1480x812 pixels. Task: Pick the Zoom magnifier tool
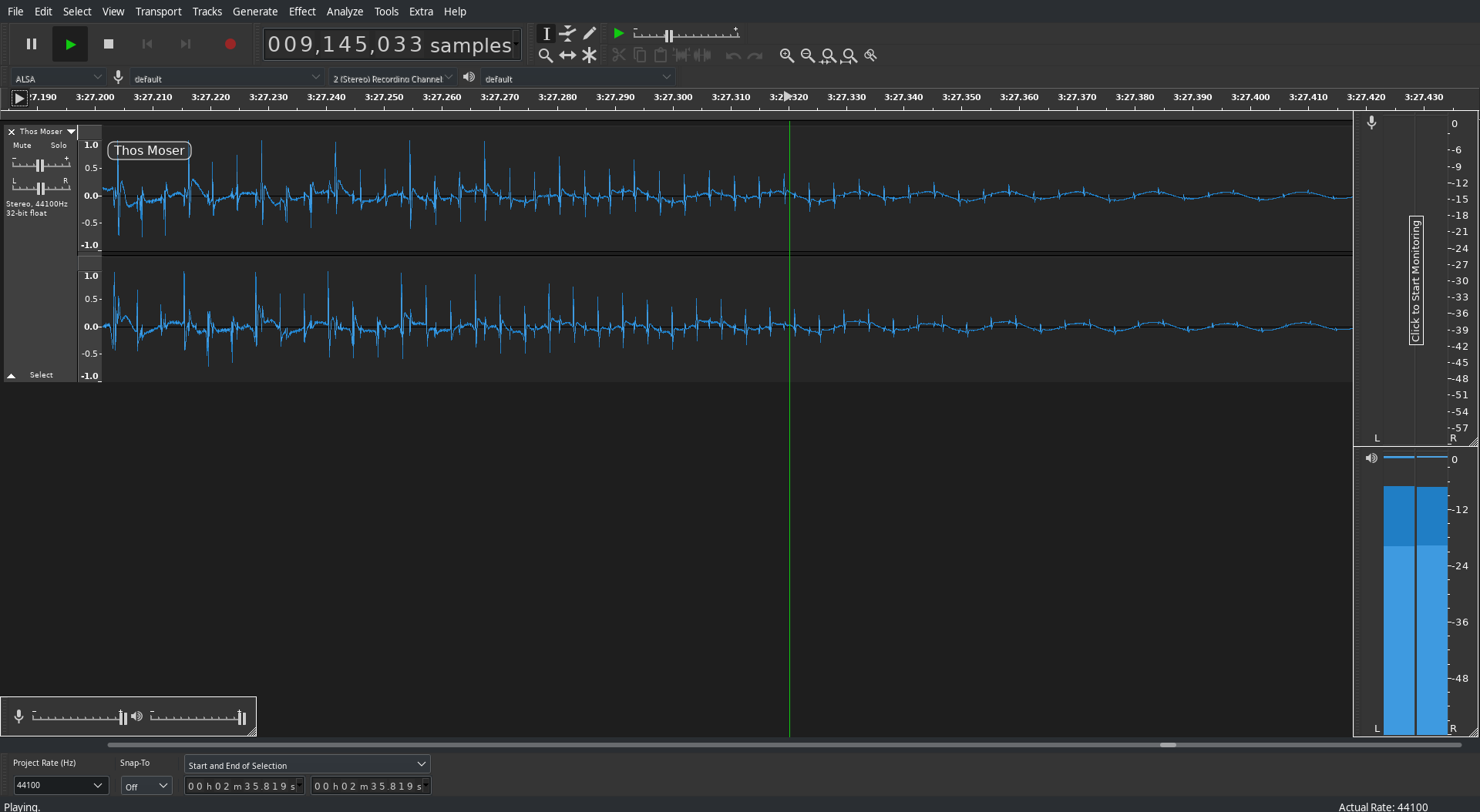pyautogui.click(x=546, y=55)
